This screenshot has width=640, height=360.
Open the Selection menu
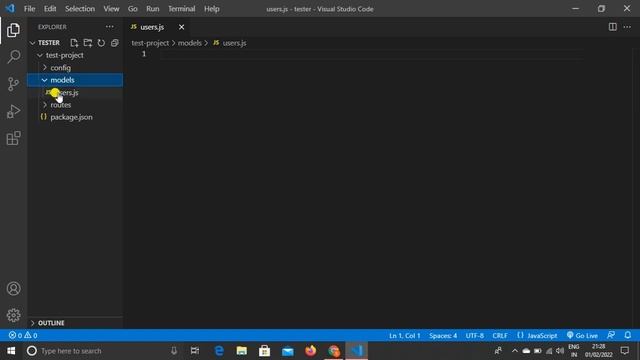(80, 9)
